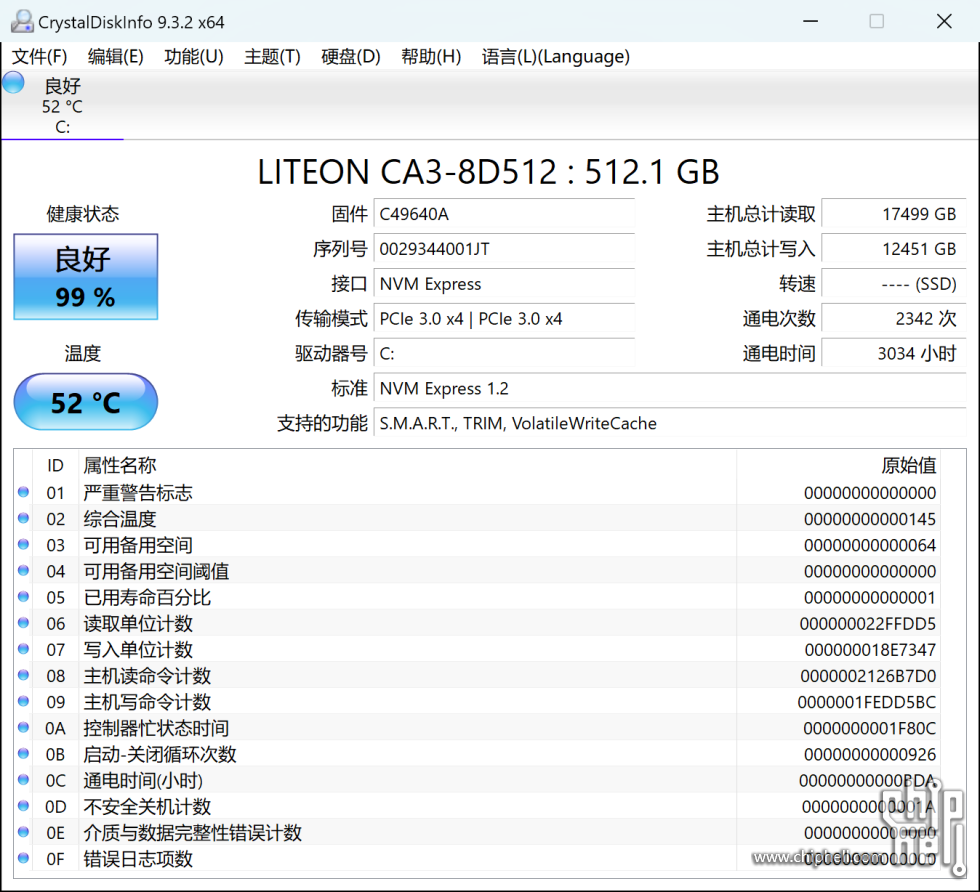Viewport: 980px width, 892px height.
Task: Click raw value 00000000000926
Action: [870, 754]
